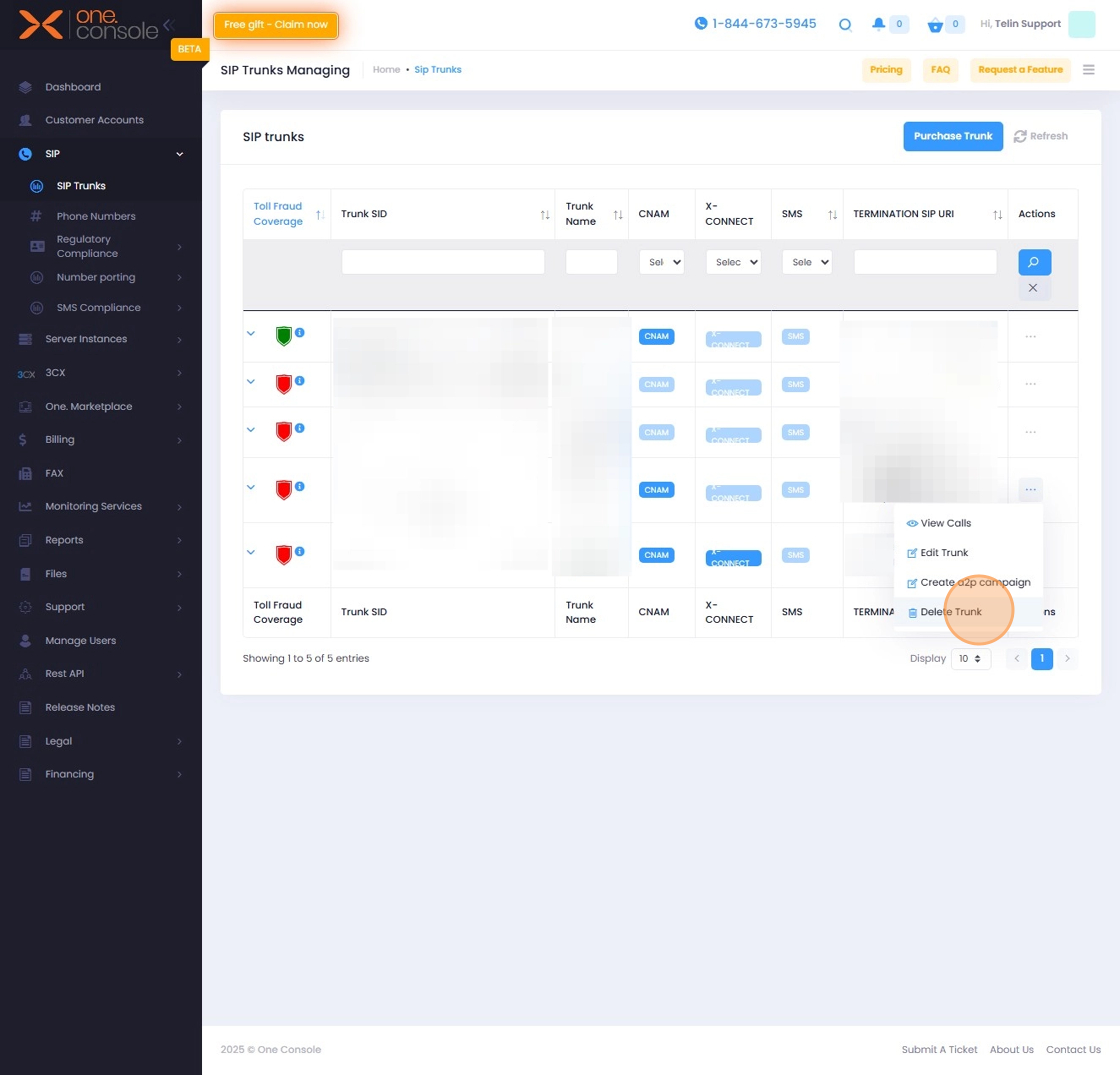Toggle the SMS badge in the first row
The image size is (1120, 1075).
click(x=796, y=336)
